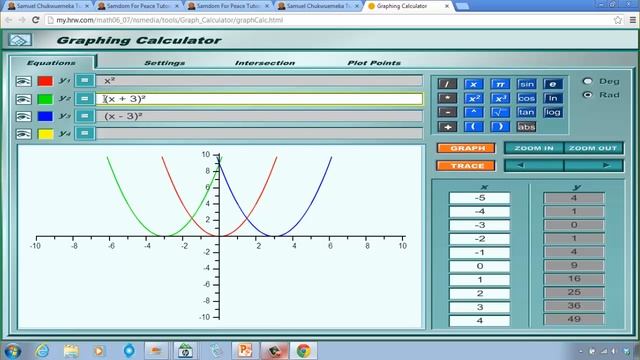Toggle visibility of the y1 graph
Viewport: 640px width, 360px height.
[23, 81]
